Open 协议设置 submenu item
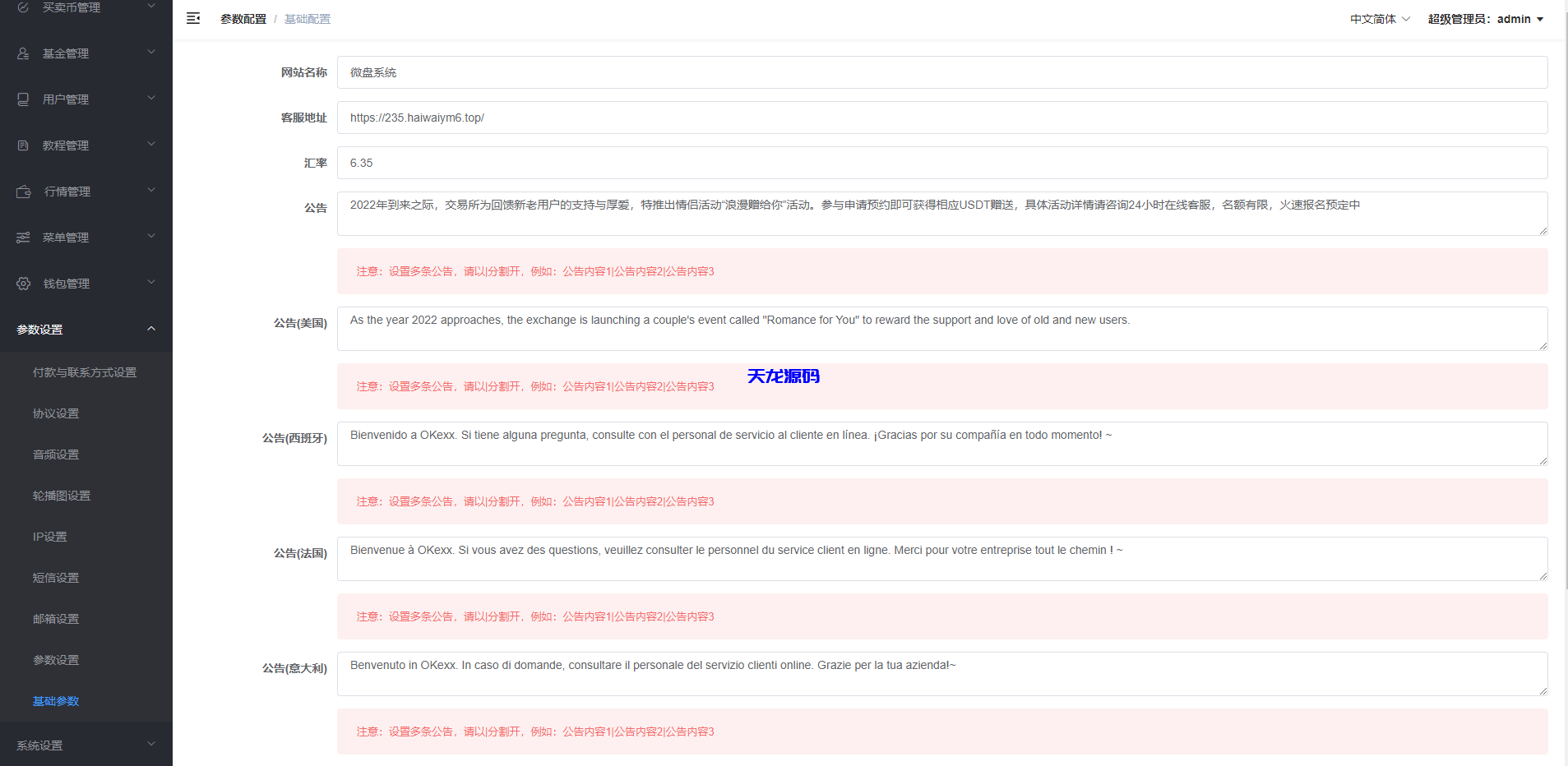Viewport: 1568px width, 766px height. coord(56,413)
